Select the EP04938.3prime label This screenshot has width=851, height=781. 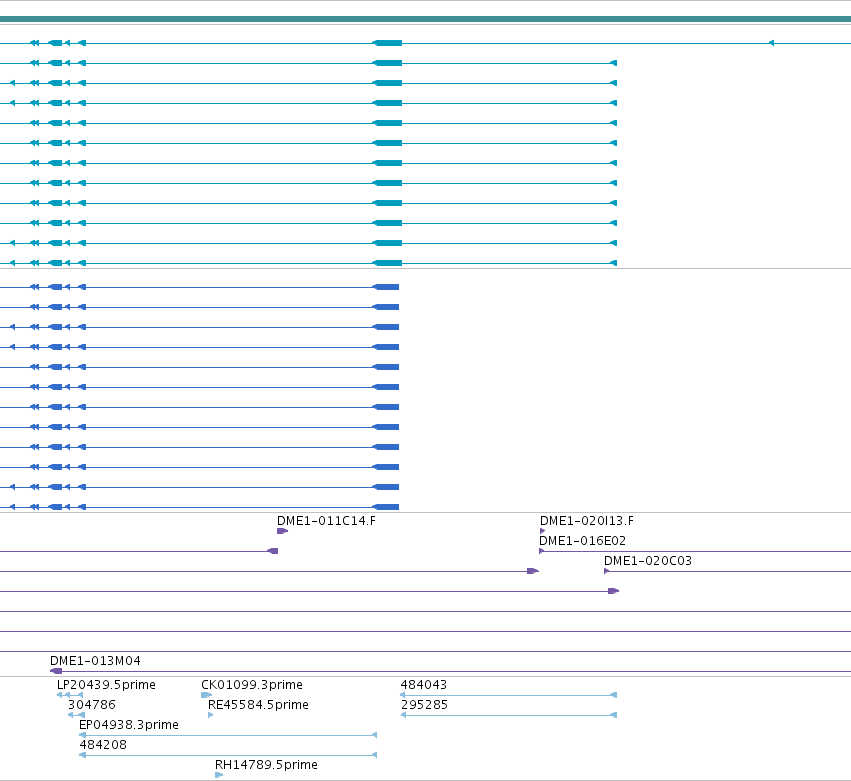click(129, 725)
